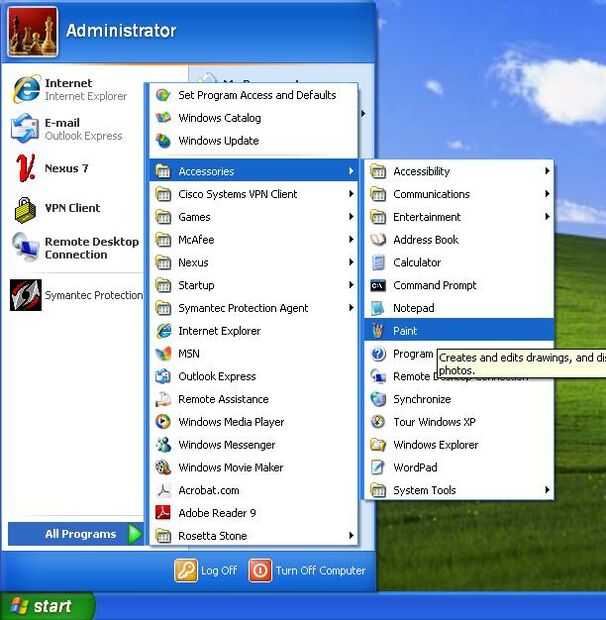Open Remote Assistance

point(254,399)
